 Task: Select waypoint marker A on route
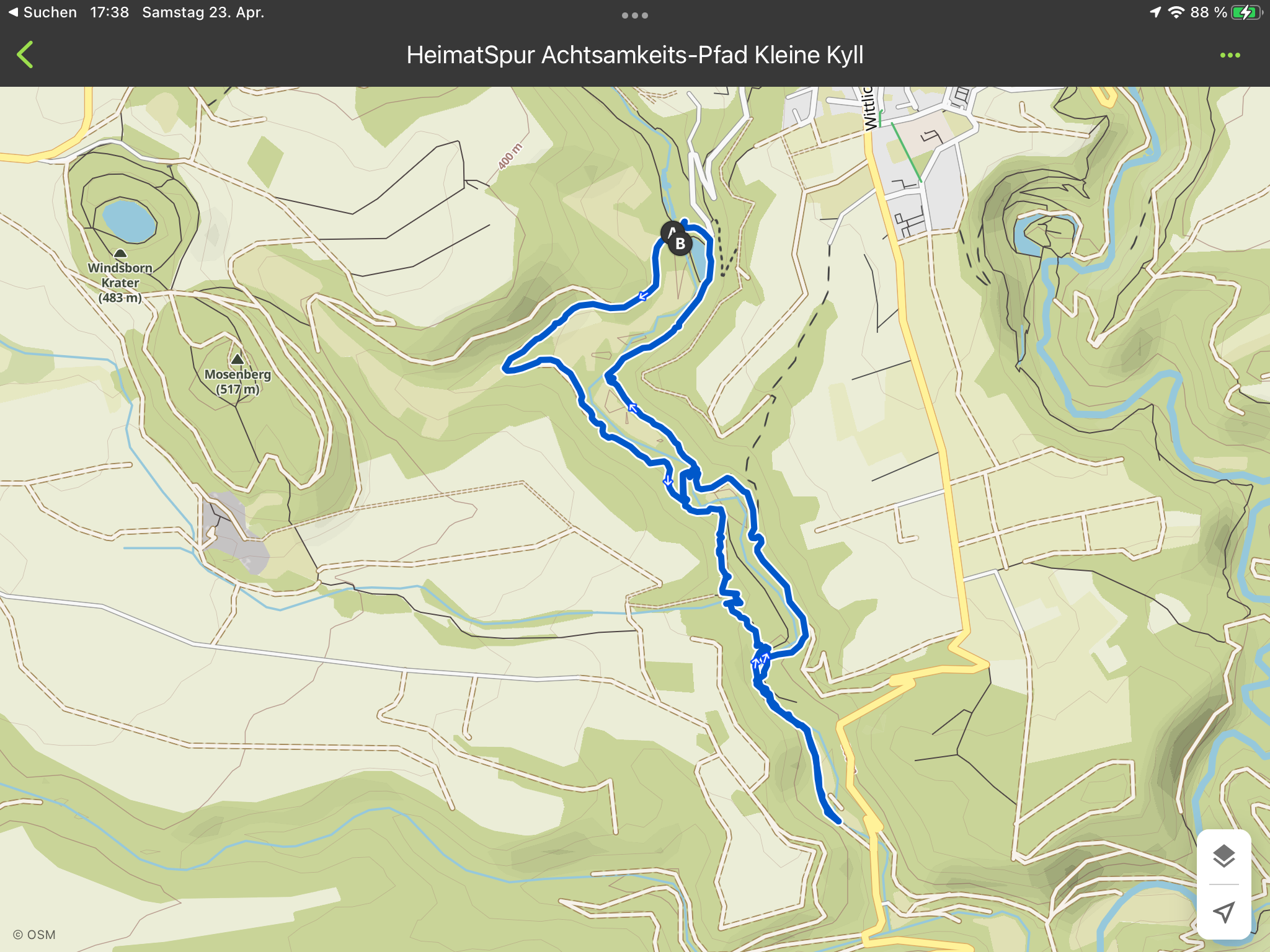[670, 232]
